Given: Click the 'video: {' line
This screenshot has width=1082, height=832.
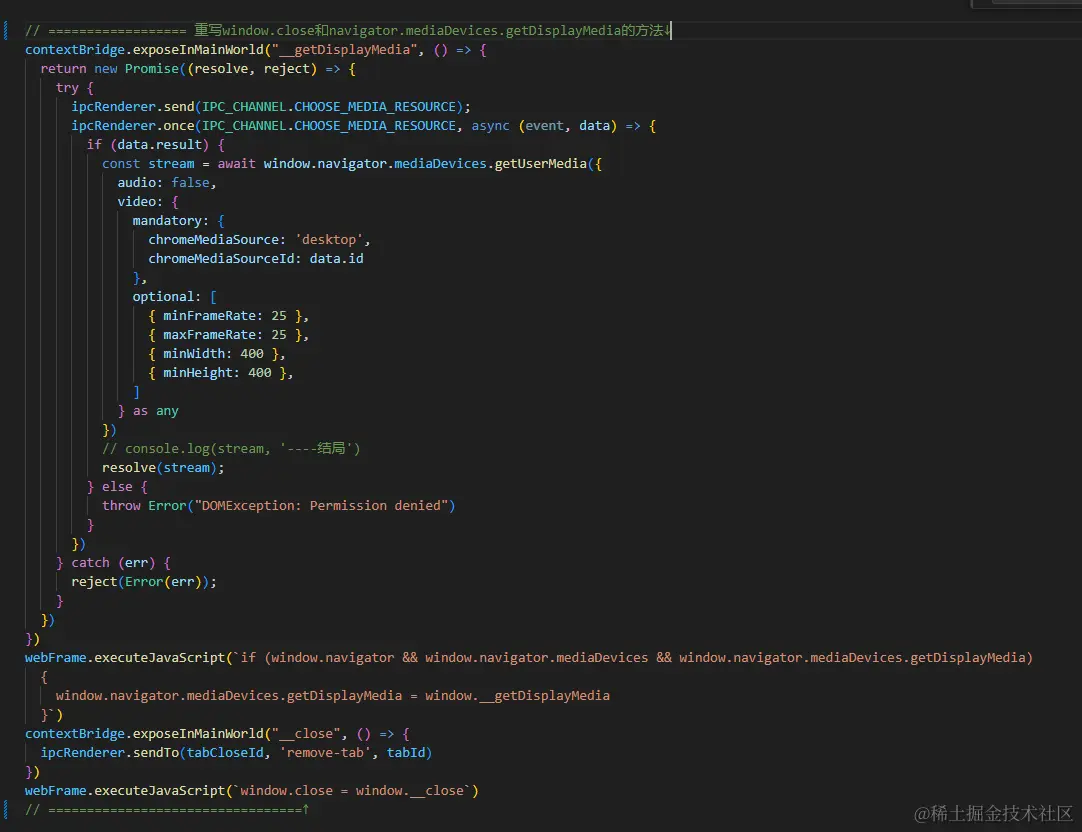Looking at the screenshot, I should point(148,201).
